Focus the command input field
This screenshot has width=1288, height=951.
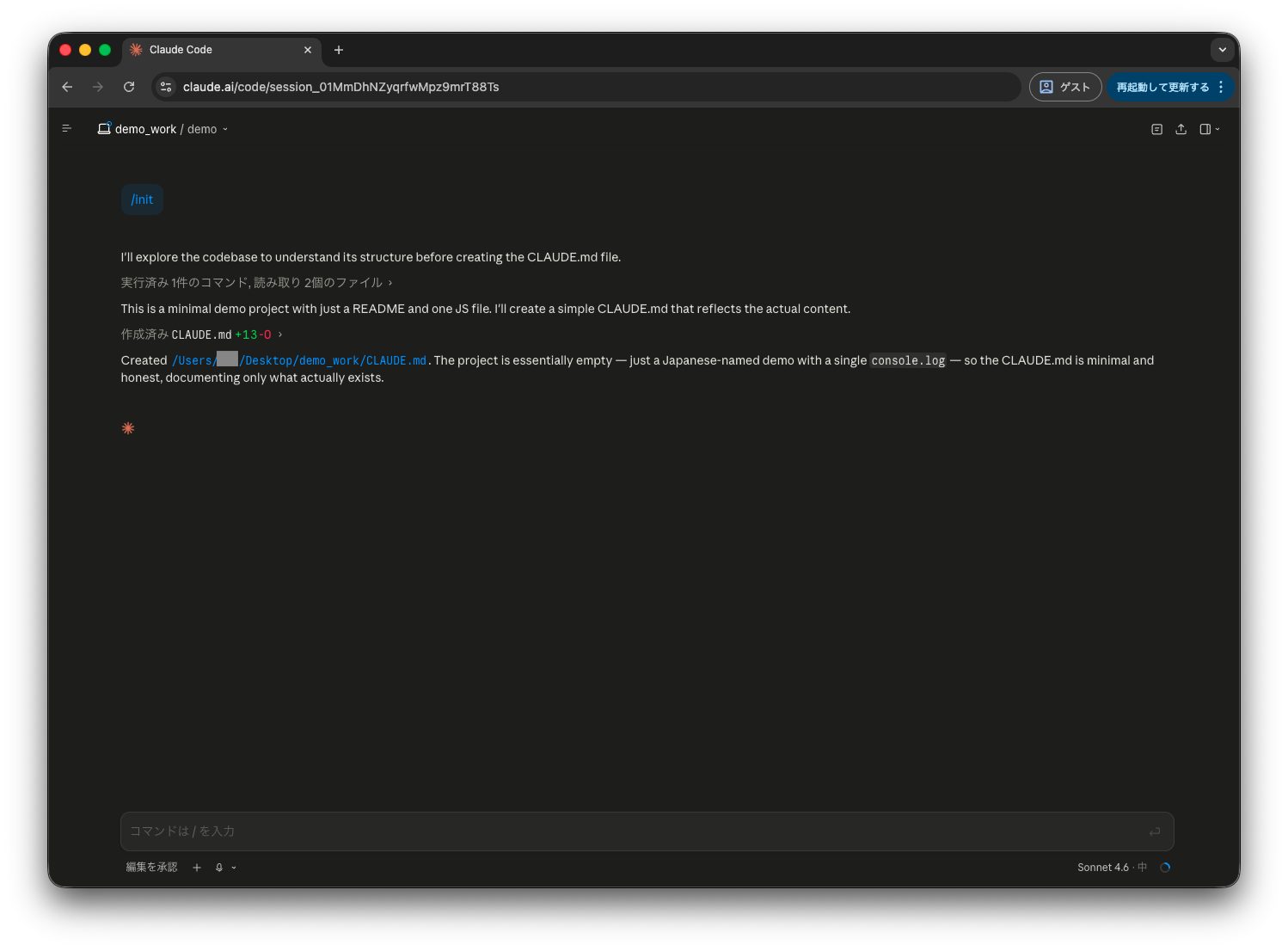[x=647, y=831]
